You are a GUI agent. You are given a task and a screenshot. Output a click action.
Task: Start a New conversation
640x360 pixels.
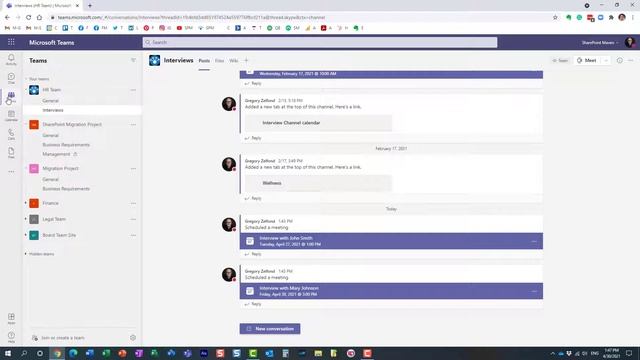point(270,329)
